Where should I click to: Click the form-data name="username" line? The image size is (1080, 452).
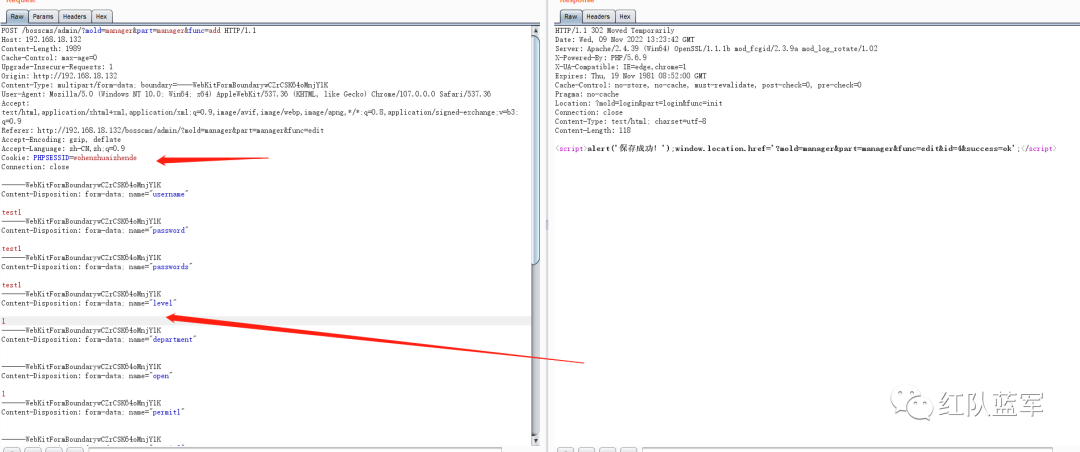[95, 194]
